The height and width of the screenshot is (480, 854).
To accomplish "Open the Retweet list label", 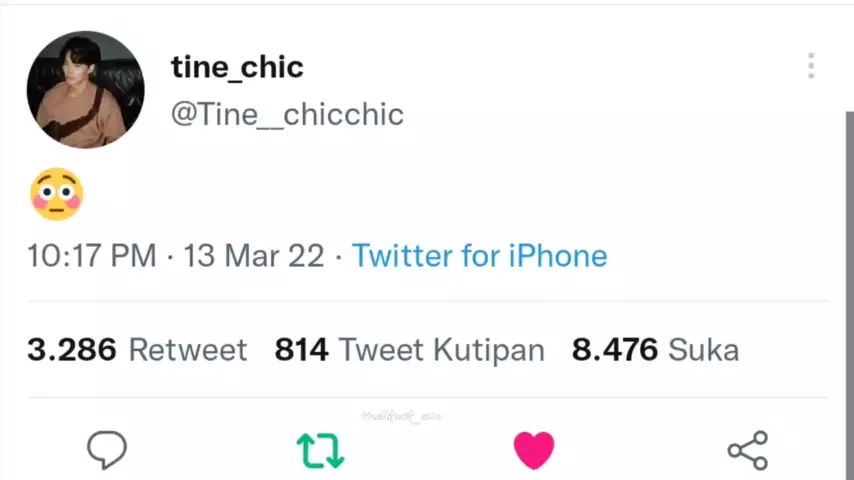I will [187, 350].
